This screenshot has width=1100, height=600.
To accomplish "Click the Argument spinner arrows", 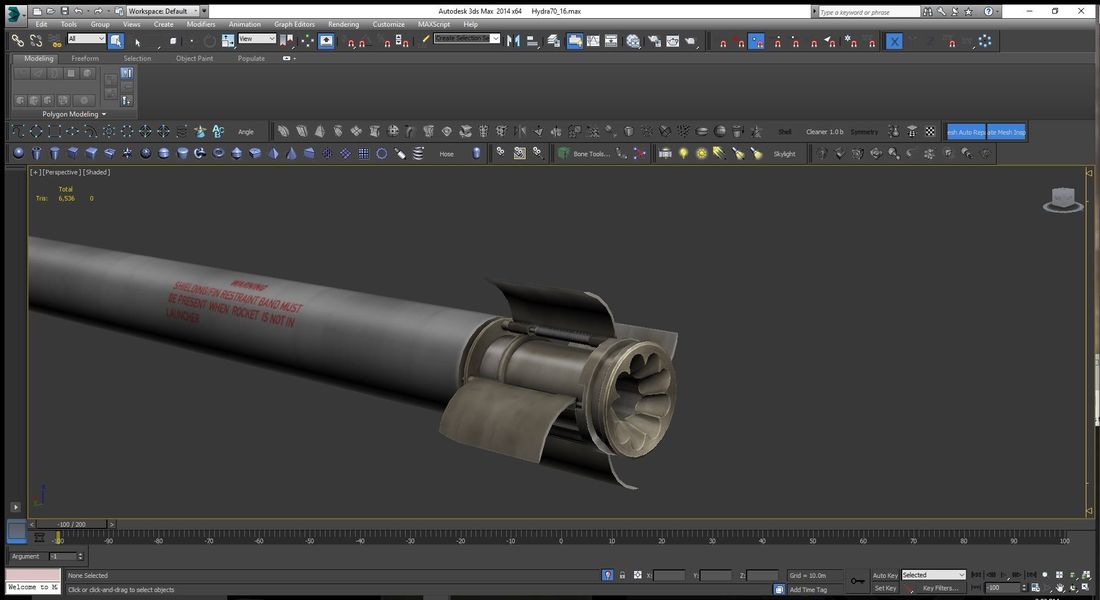I will coord(80,556).
